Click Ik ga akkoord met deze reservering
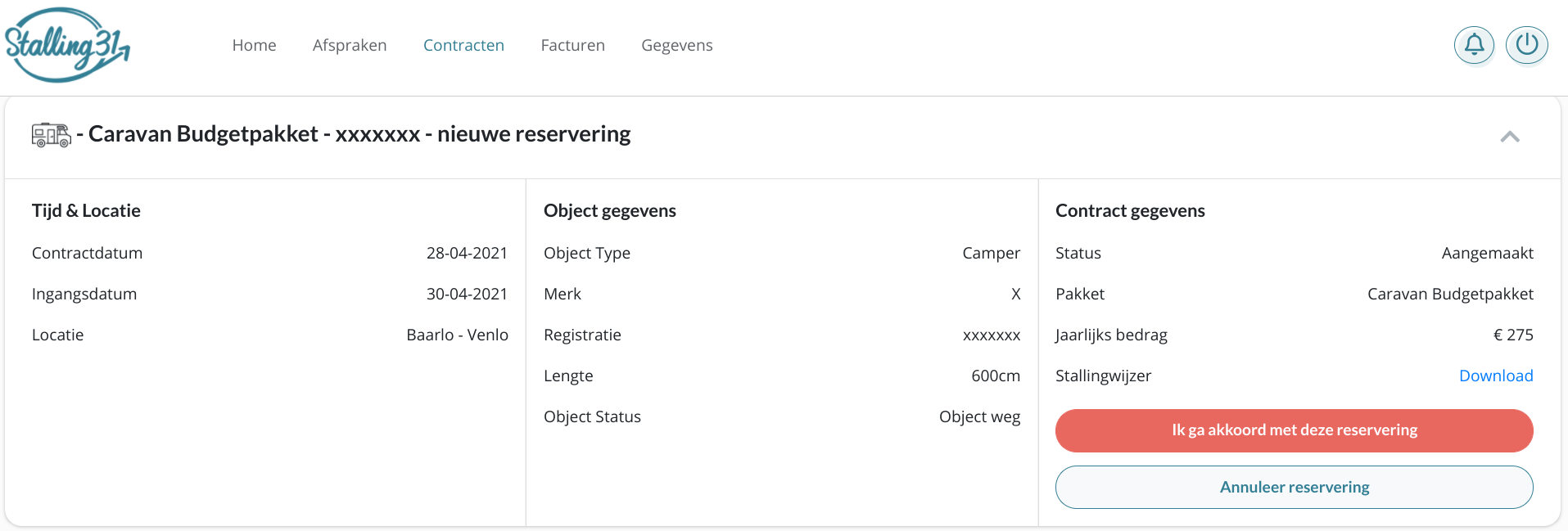The image size is (1568, 531). pos(1294,430)
